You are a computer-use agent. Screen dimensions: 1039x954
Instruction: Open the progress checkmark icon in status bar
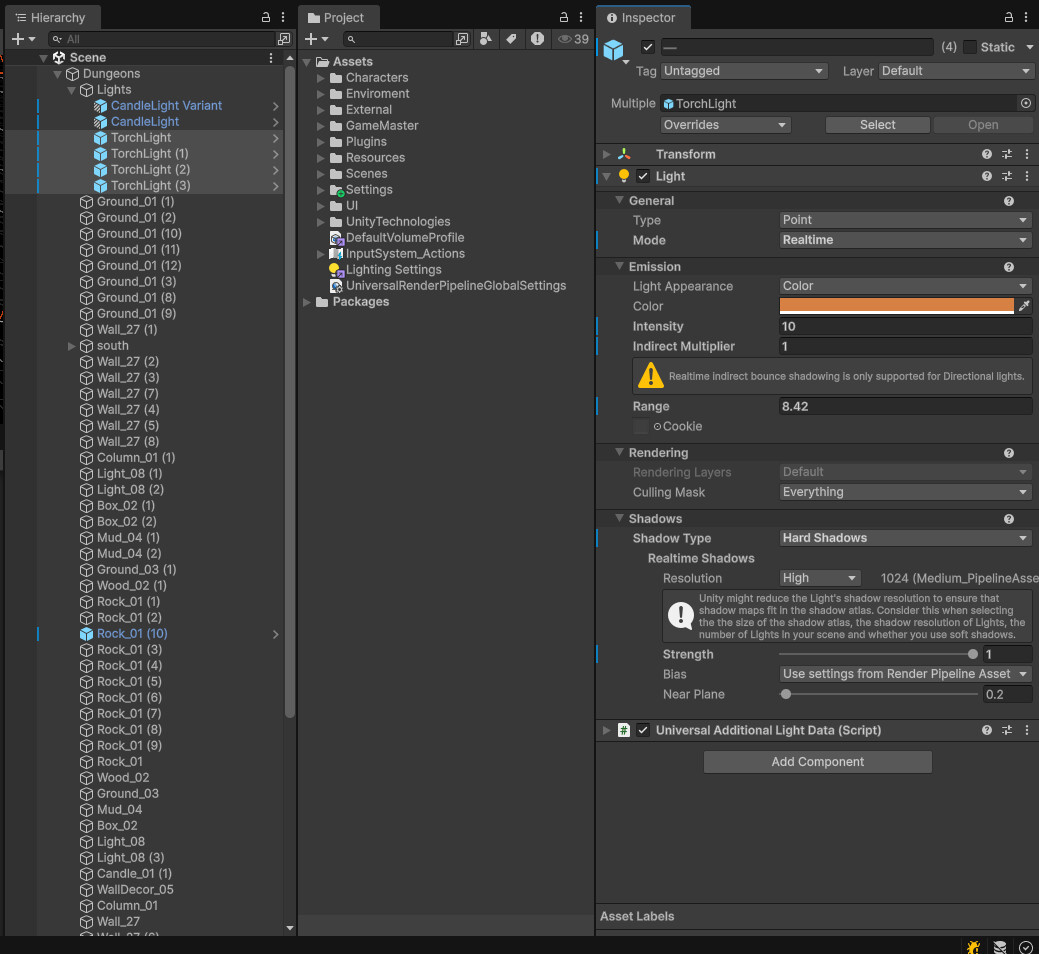coord(1025,947)
